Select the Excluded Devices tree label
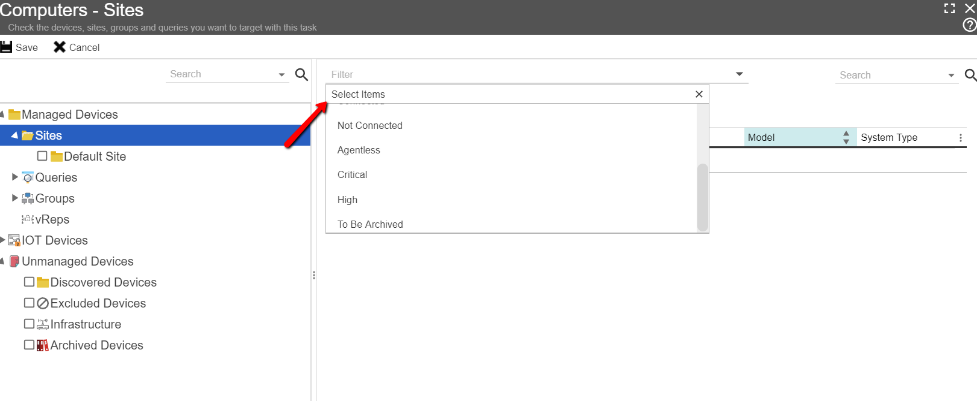Image resolution: width=977 pixels, height=401 pixels. tap(98, 303)
